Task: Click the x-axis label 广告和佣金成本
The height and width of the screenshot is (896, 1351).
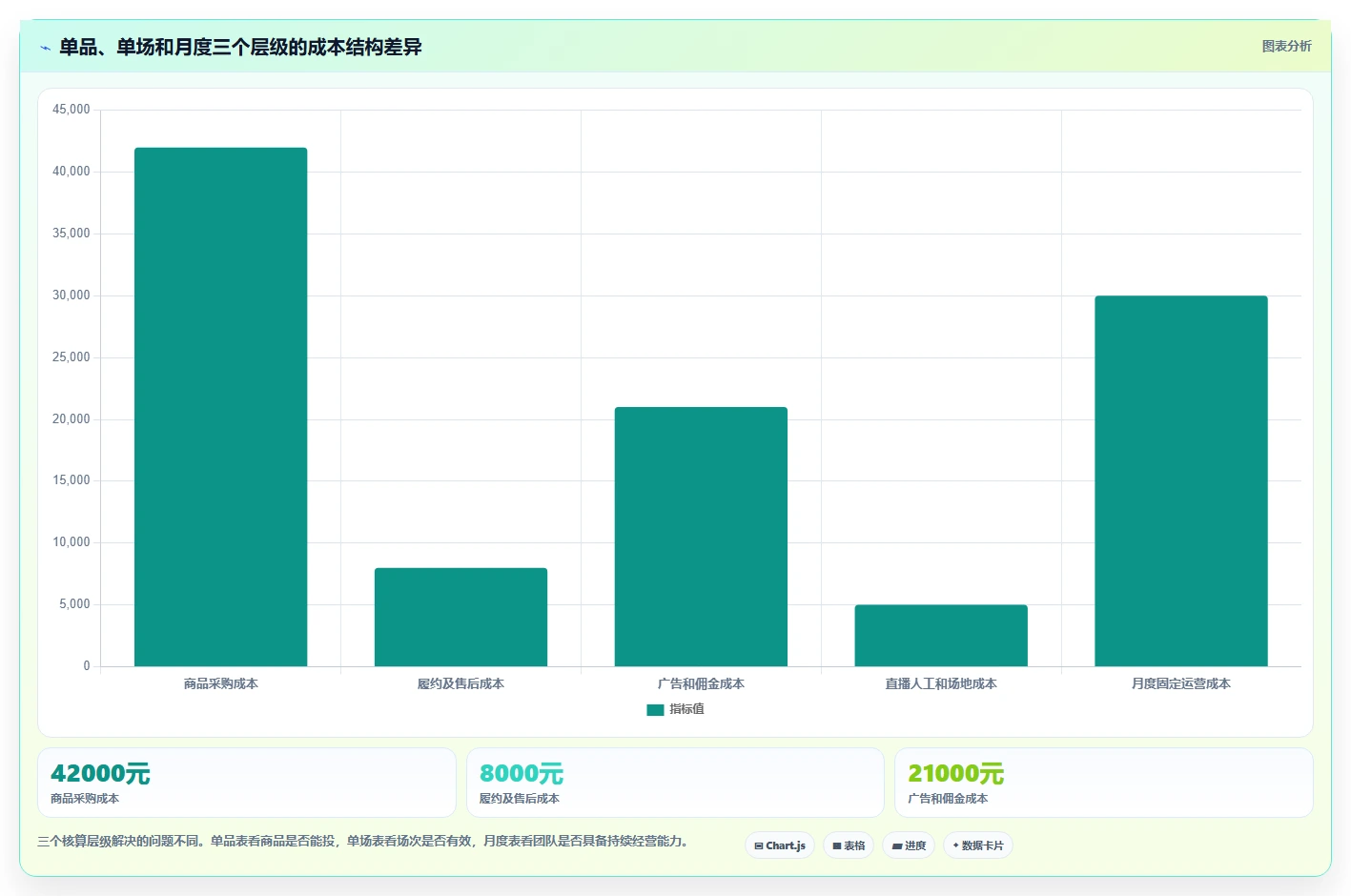Action: (x=701, y=683)
